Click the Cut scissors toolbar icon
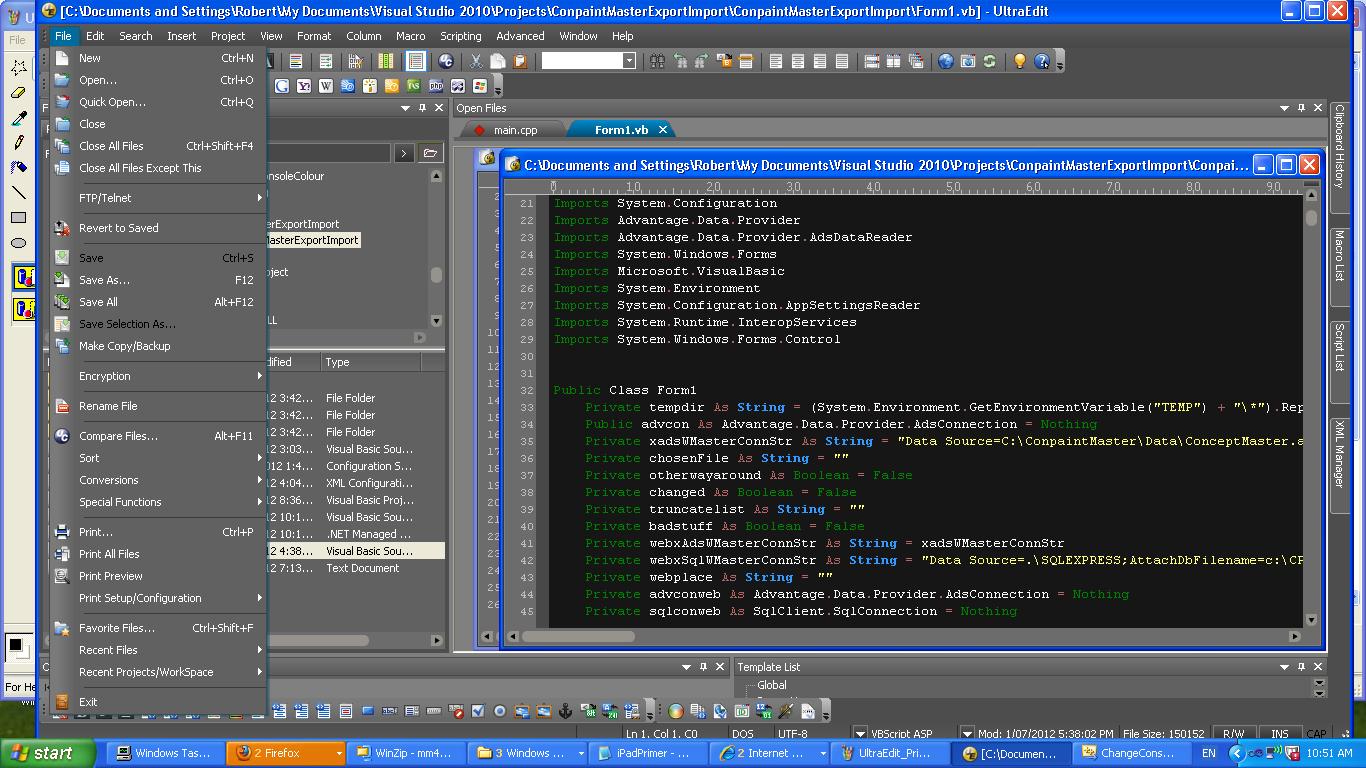The width and height of the screenshot is (1366, 768). [x=476, y=62]
